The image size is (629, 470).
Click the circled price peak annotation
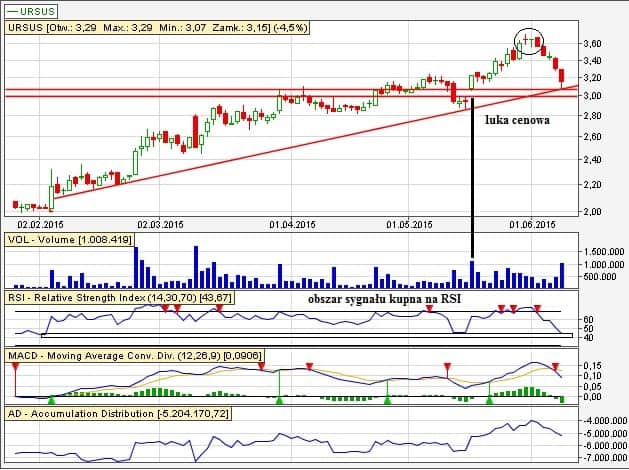(529, 40)
